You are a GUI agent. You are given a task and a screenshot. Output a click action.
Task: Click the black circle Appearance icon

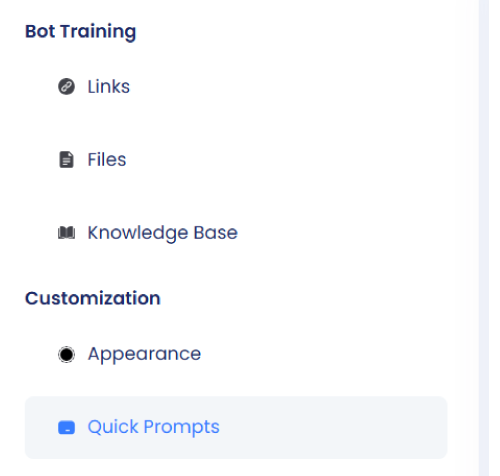point(66,354)
